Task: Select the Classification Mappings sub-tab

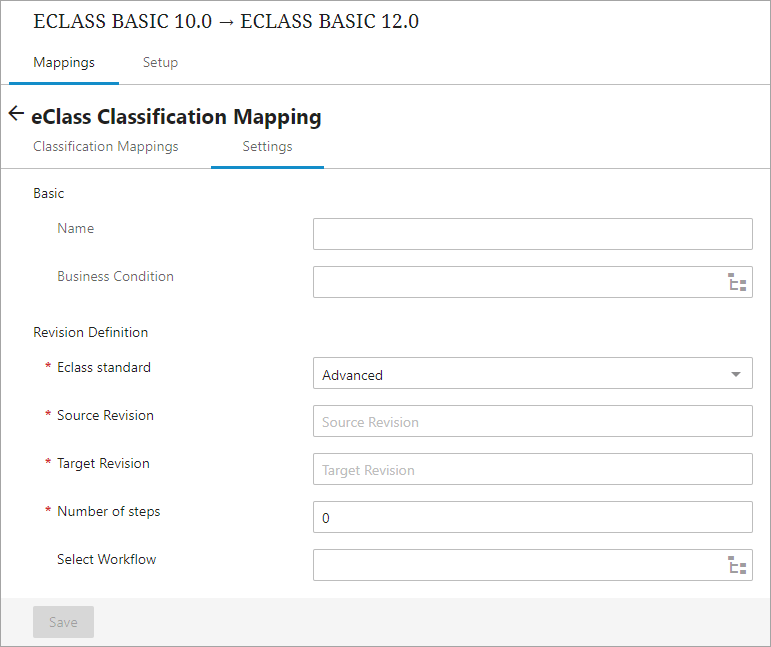Action: pos(106,146)
